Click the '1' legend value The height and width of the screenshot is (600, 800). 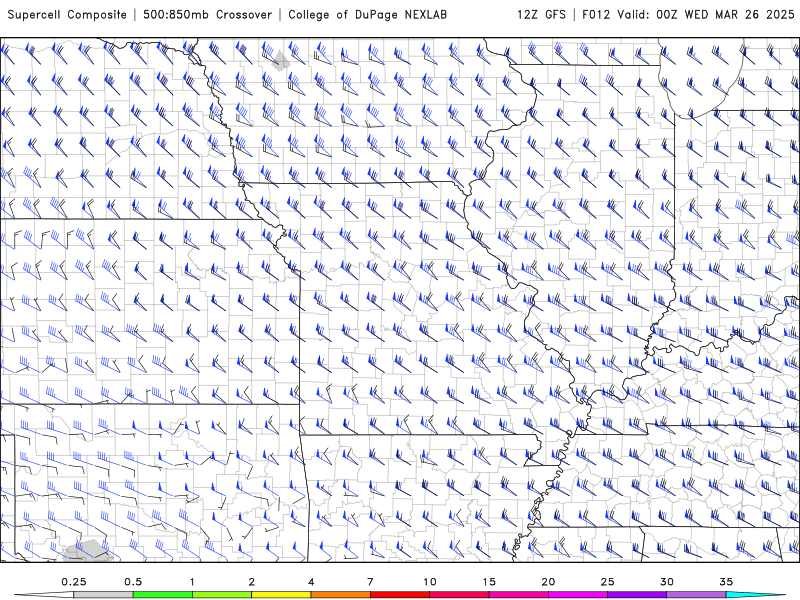point(192,582)
